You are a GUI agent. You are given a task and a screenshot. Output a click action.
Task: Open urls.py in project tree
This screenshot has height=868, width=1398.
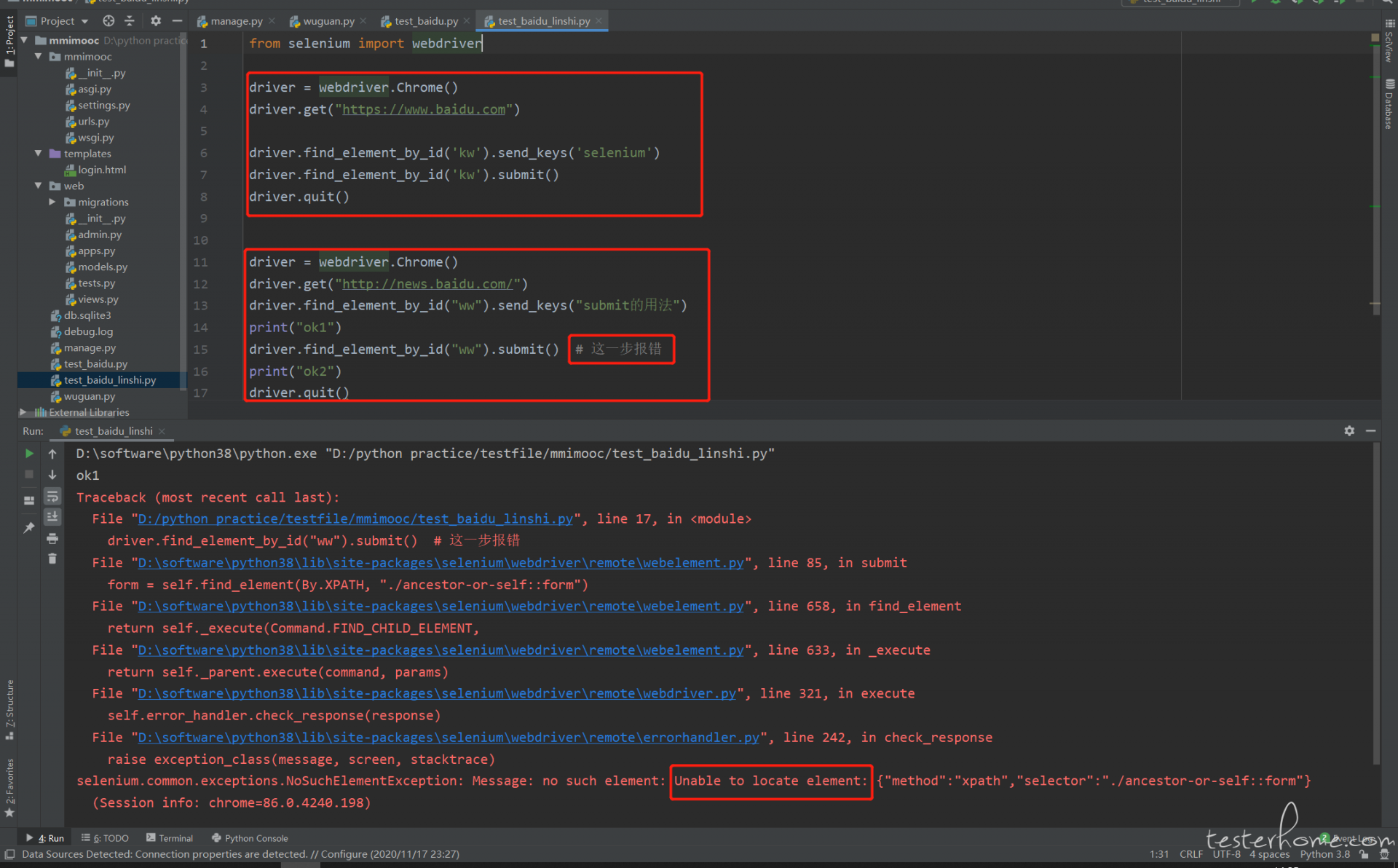94,121
